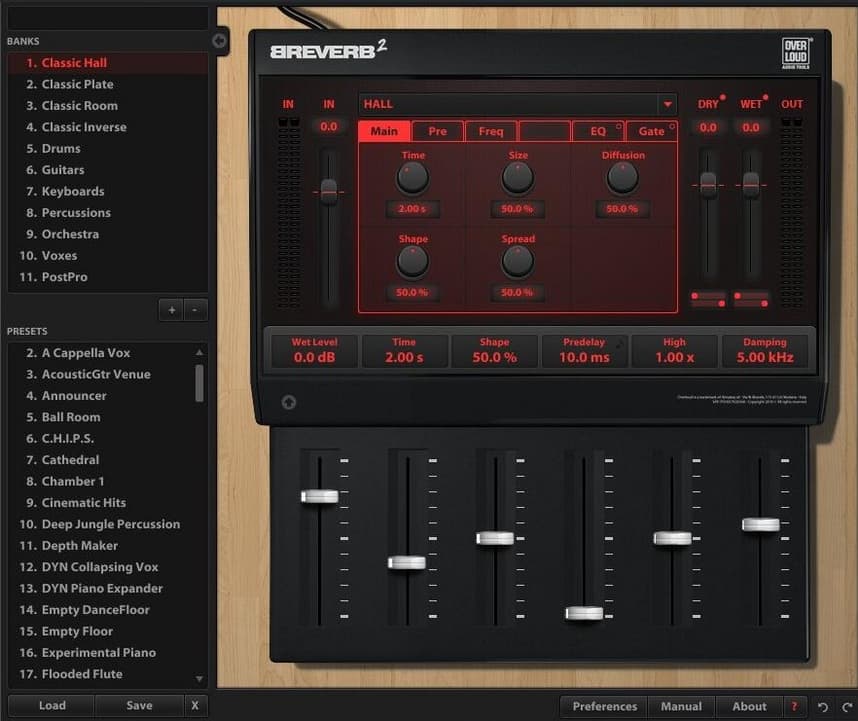Toggle the EQ tab power indicator
The width and height of the screenshot is (858, 721).
tap(619, 126)
